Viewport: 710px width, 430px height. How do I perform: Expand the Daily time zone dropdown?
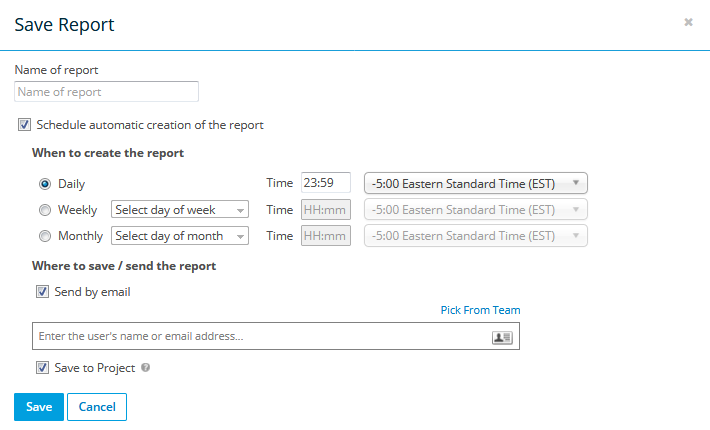click(476, 183)
